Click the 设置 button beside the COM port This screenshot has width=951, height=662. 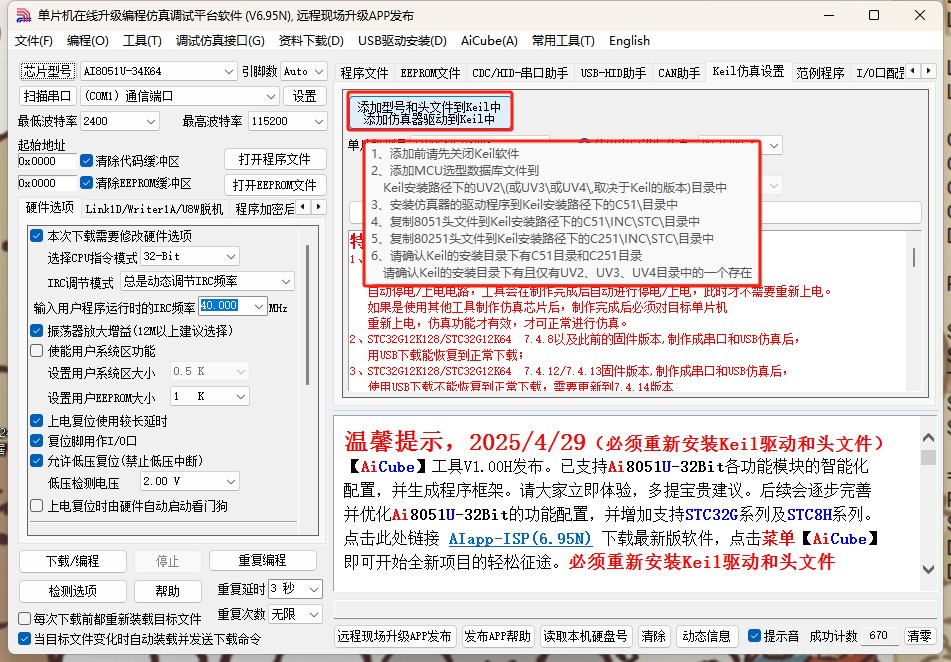(x=304, y=96)
